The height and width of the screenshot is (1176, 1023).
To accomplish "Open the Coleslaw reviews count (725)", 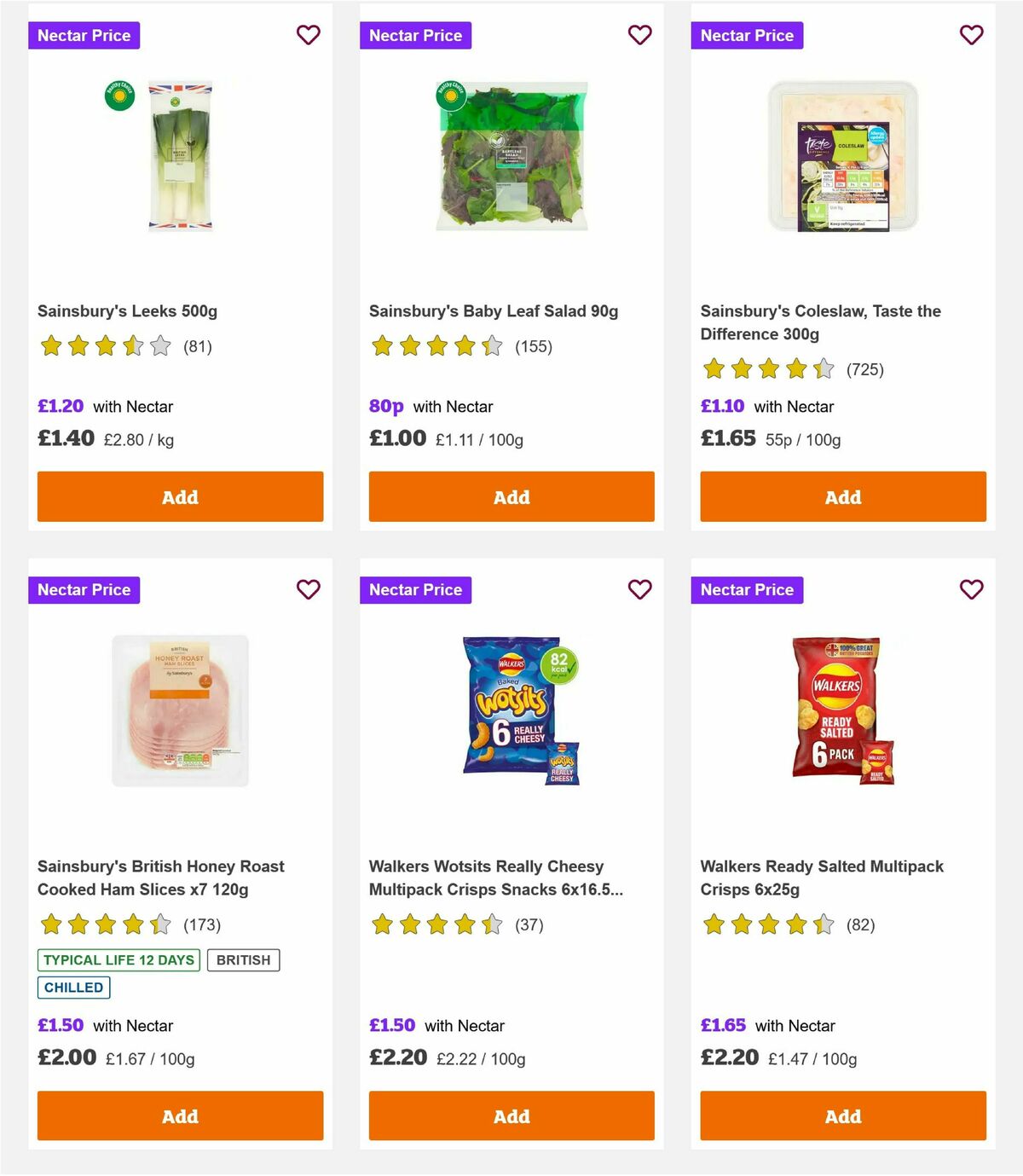I will [x=864, y=370].
